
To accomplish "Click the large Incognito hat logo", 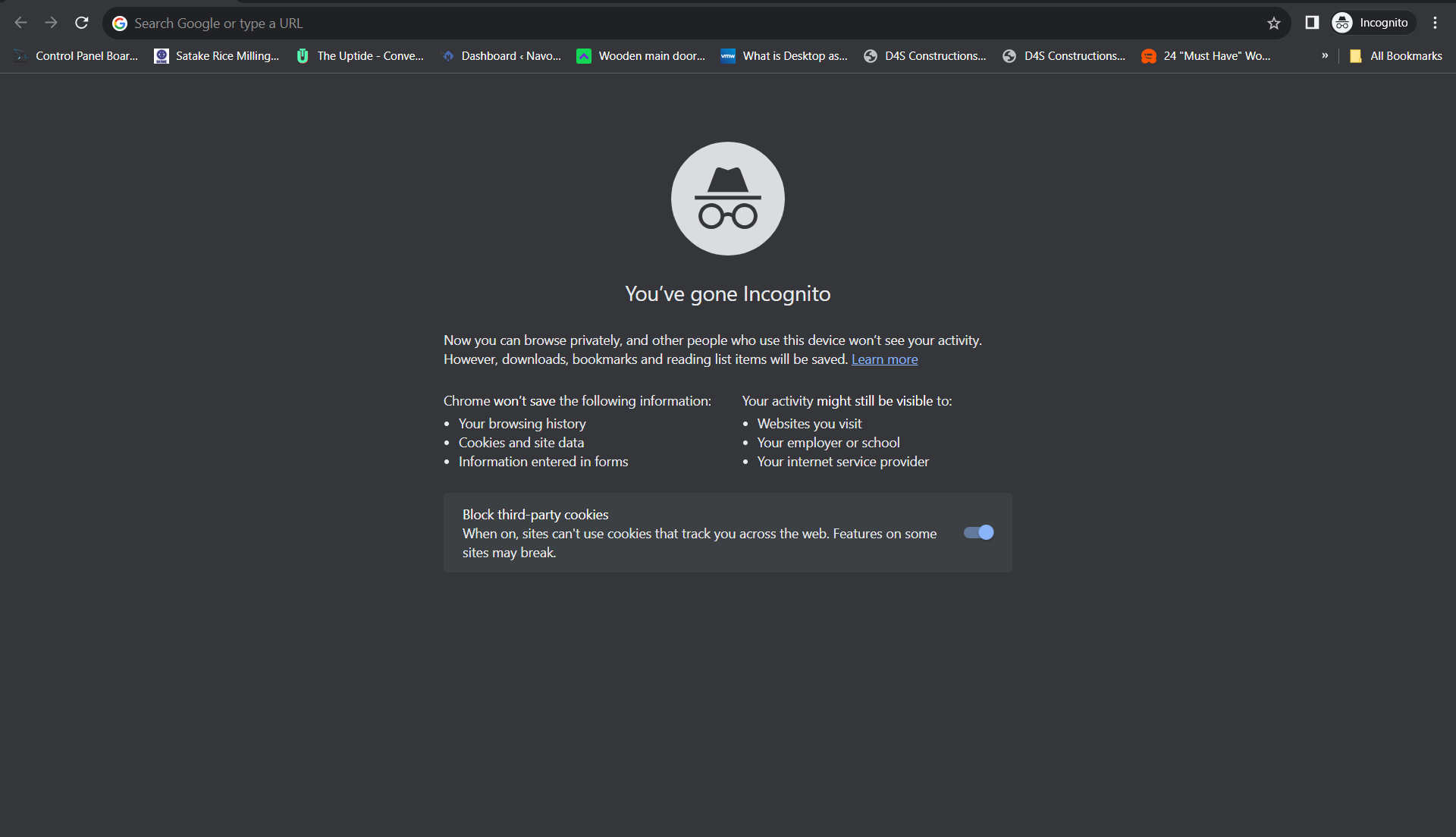I will 727,199.
